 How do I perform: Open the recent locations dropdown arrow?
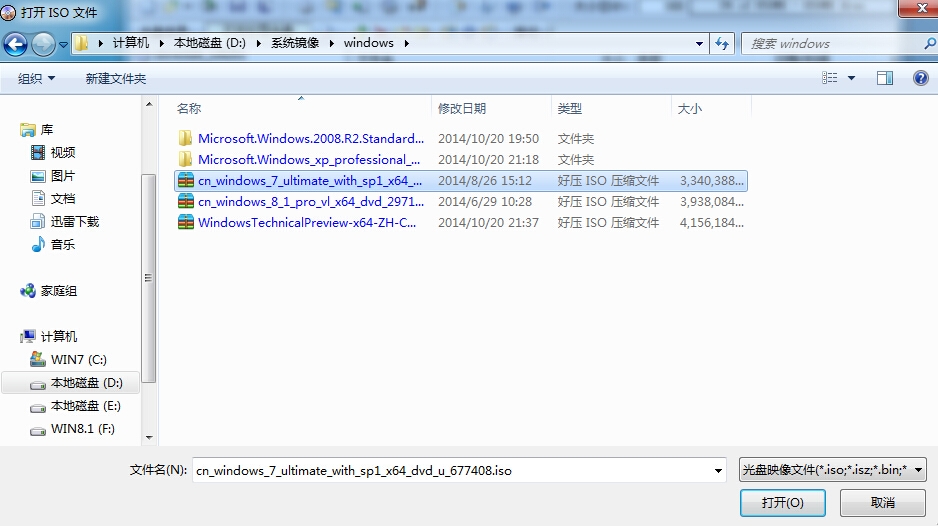coord(63,44)
